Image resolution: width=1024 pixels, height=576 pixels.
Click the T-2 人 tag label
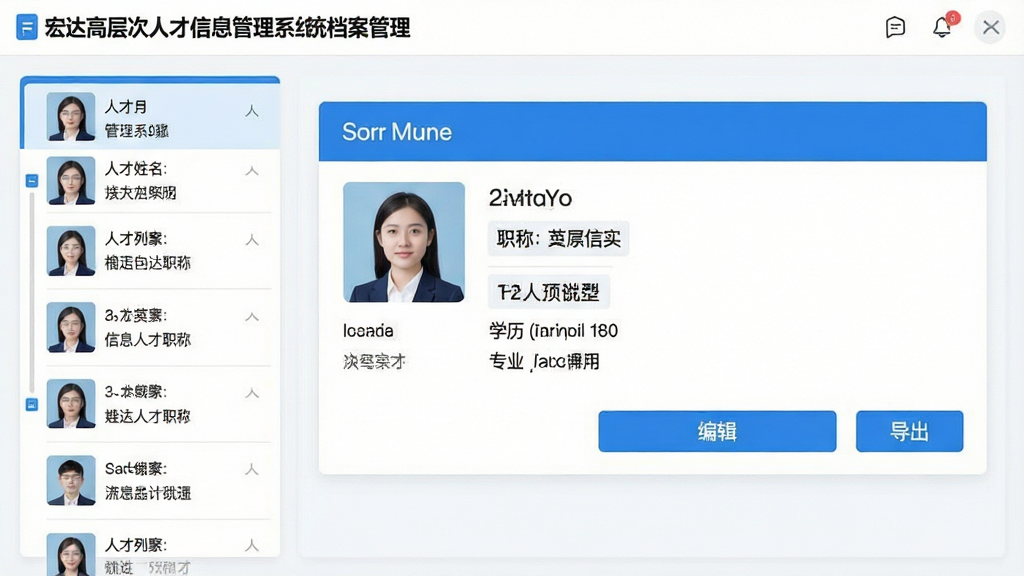pos(549,292)
